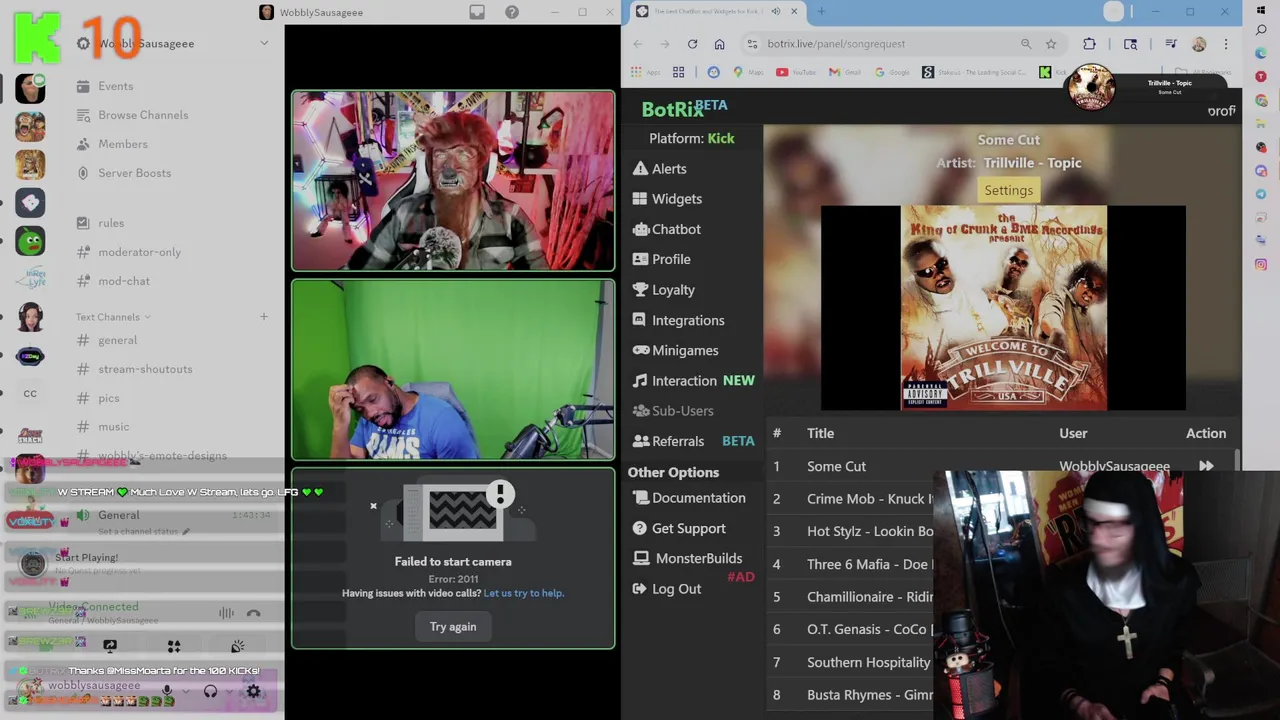1280x720 pixels.
Task: Reload the botrix.live browser page
Action: (x=692, y=44)
